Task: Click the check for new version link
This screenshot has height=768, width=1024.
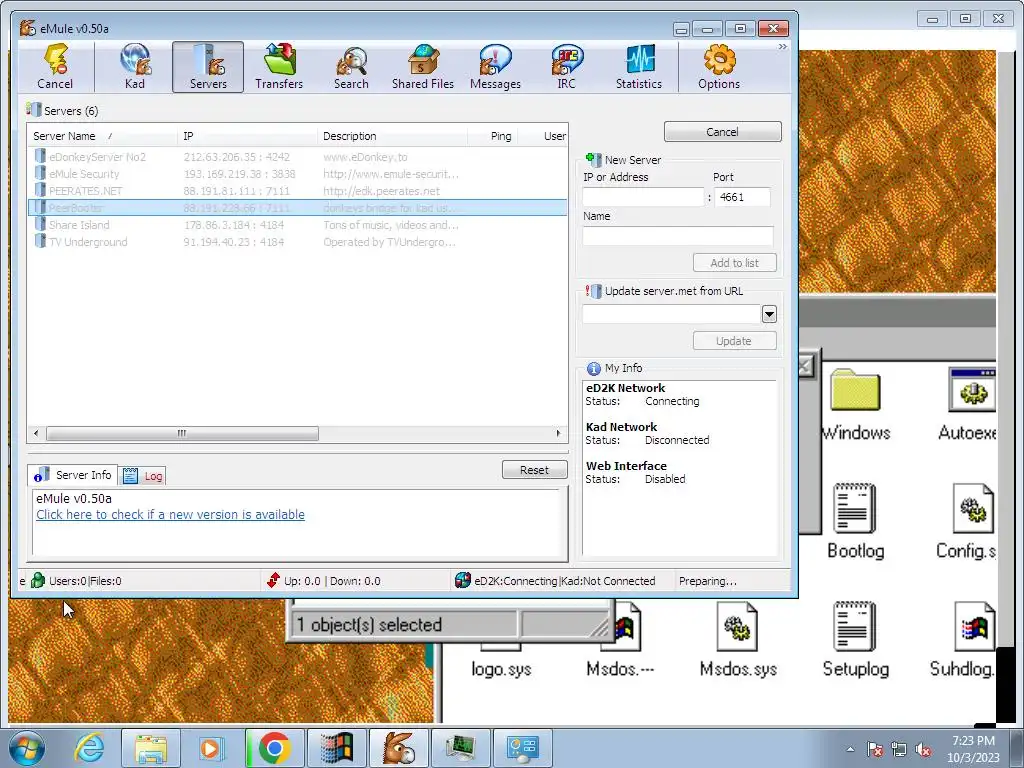Action: tap(170, 515)
